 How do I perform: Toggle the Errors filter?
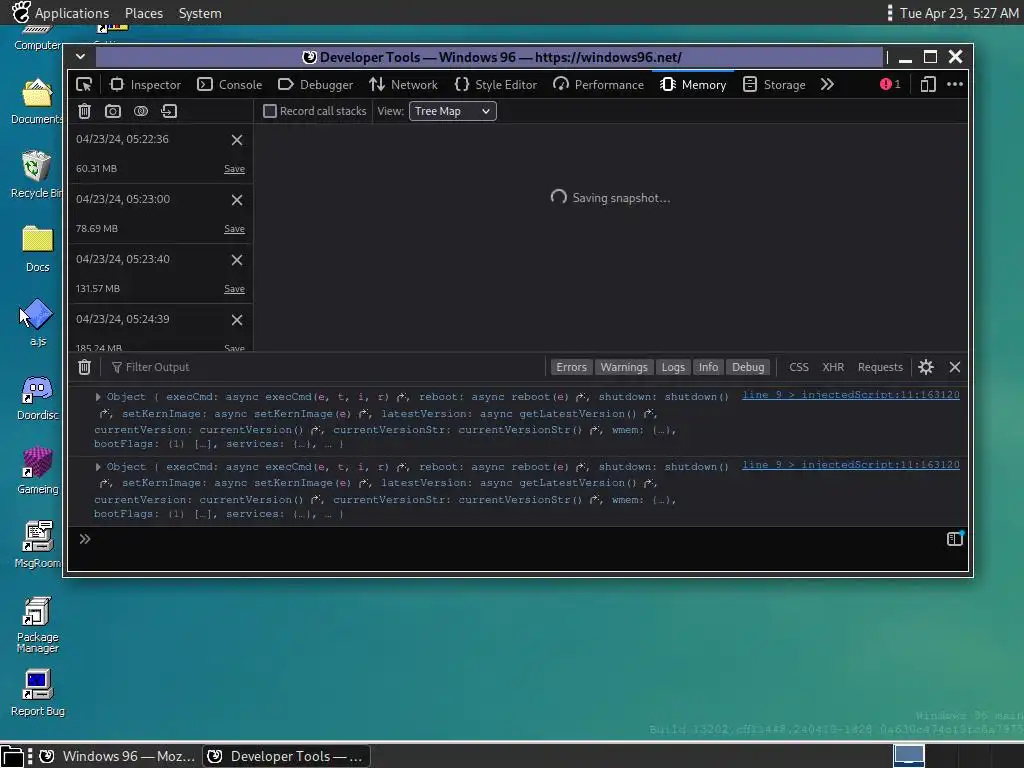[x=571, y=367]
